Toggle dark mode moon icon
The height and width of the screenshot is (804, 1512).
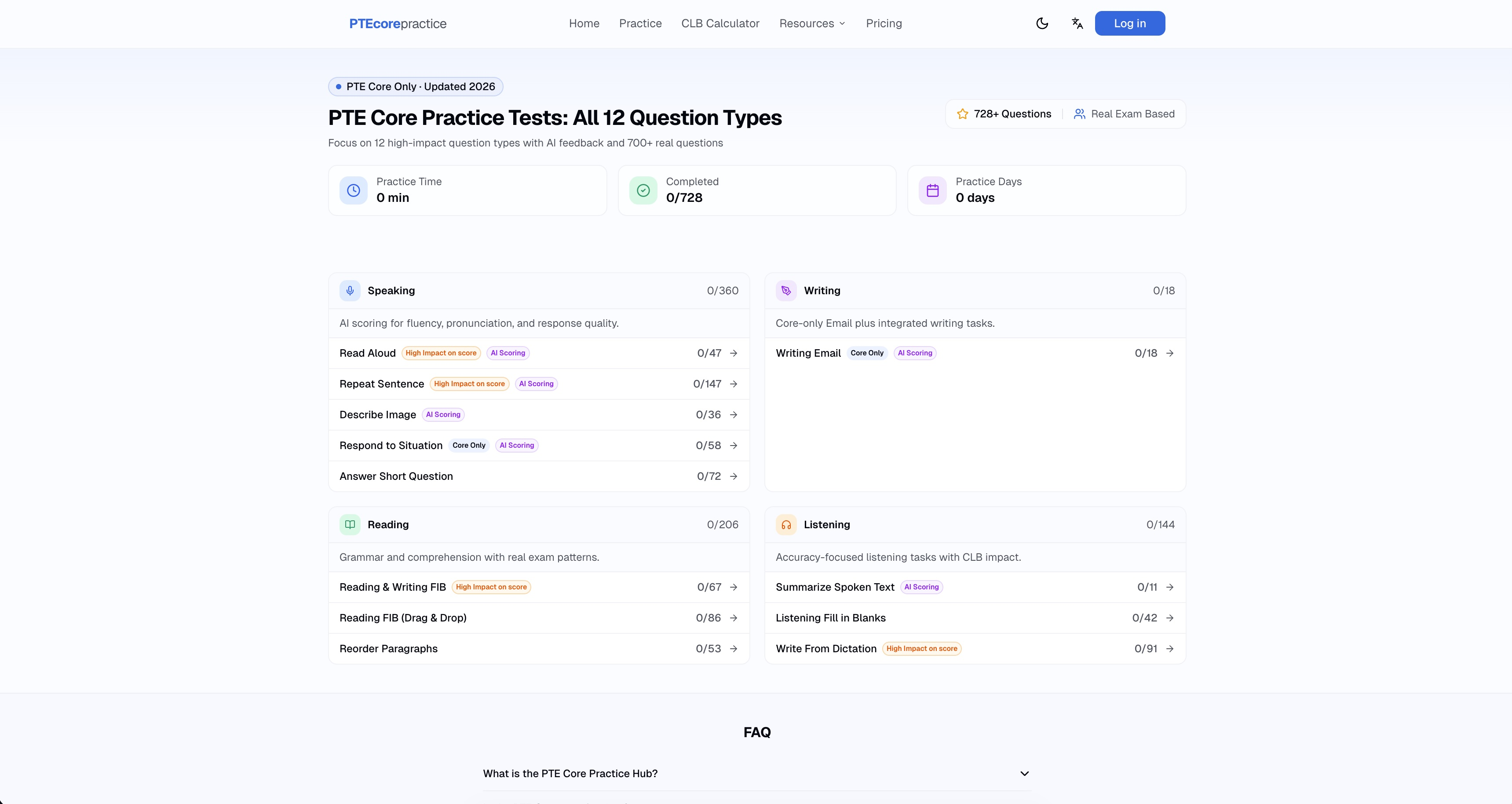point(1042,23)
